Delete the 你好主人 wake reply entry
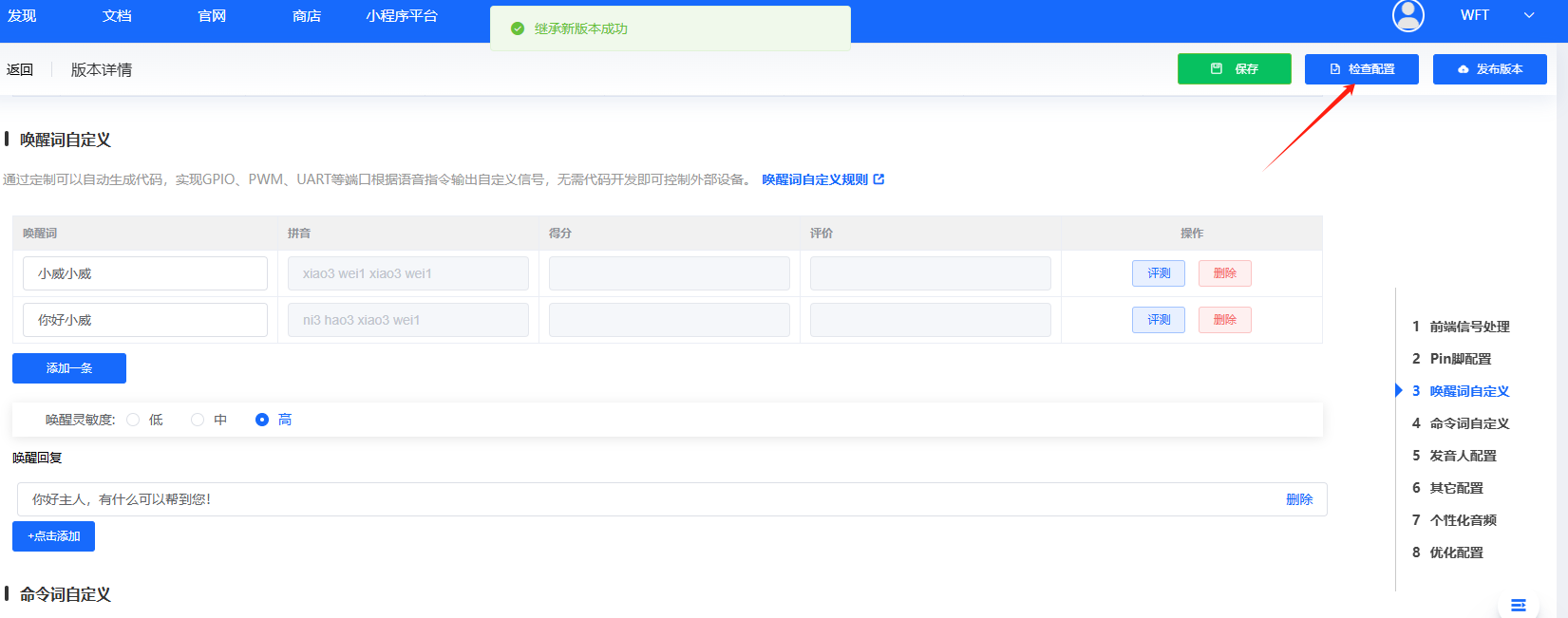This screenshot has height=618, width=1568. tap(1298, 499)
